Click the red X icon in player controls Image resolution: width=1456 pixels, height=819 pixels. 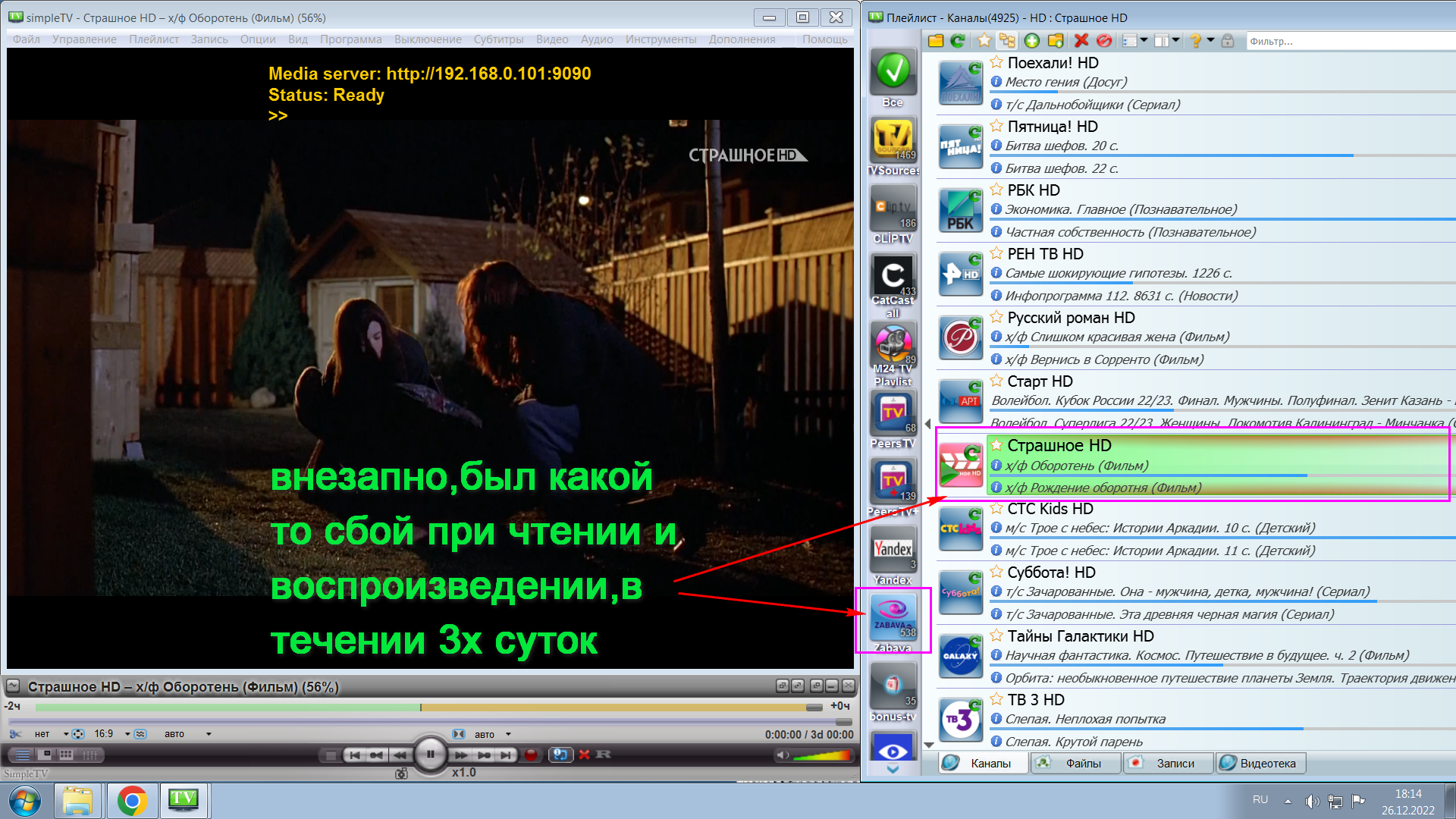[584, 755]
